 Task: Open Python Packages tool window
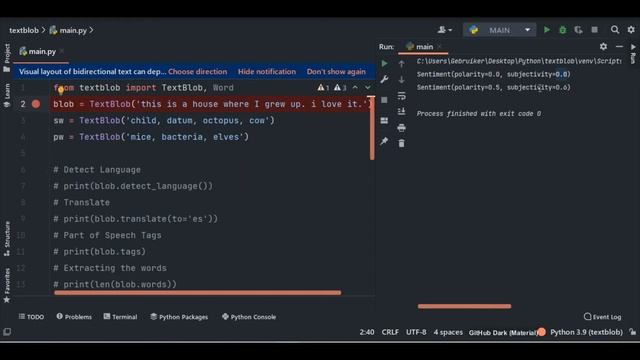(x=179, y=317)
